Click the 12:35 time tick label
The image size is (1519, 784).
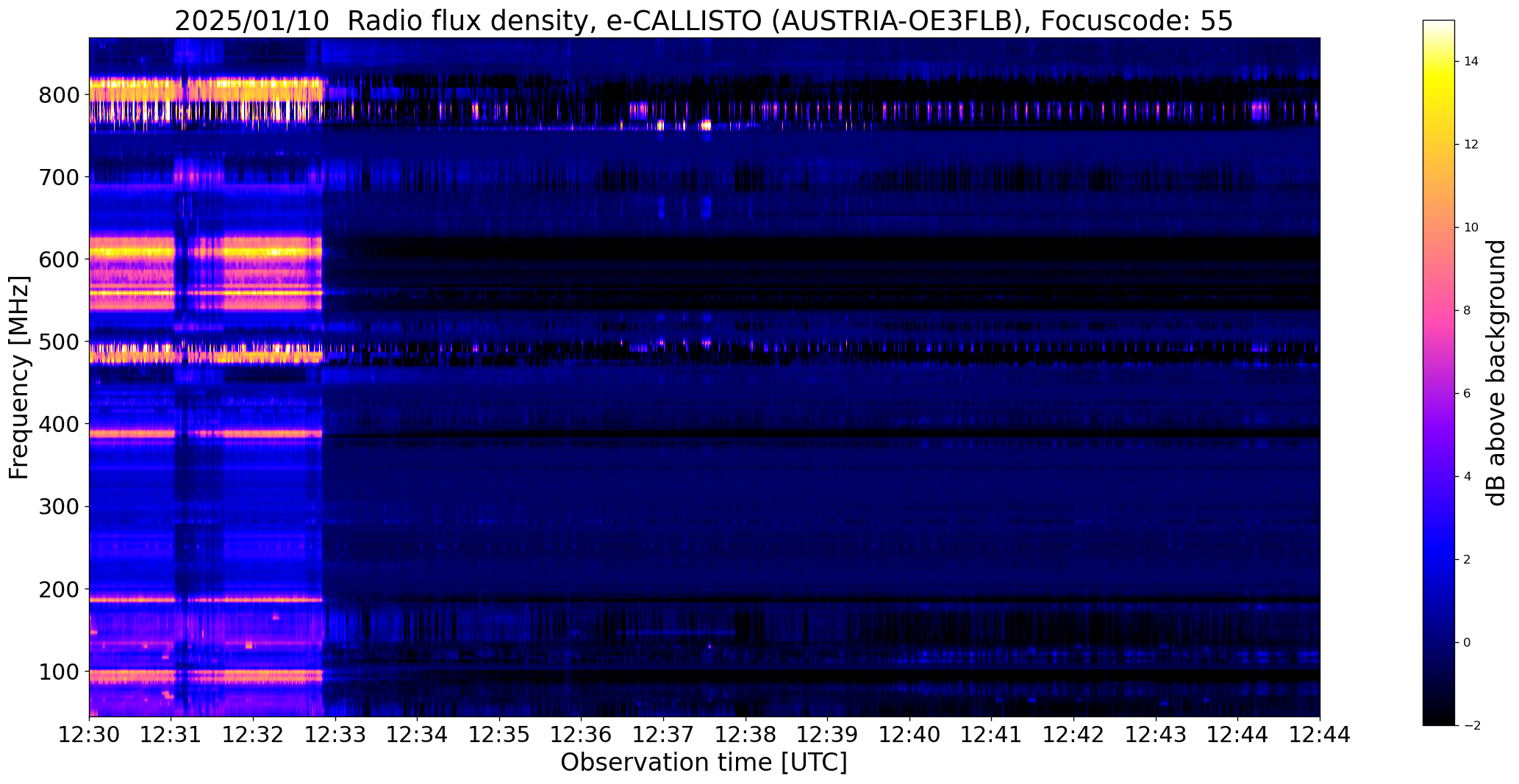pos(499,735)
